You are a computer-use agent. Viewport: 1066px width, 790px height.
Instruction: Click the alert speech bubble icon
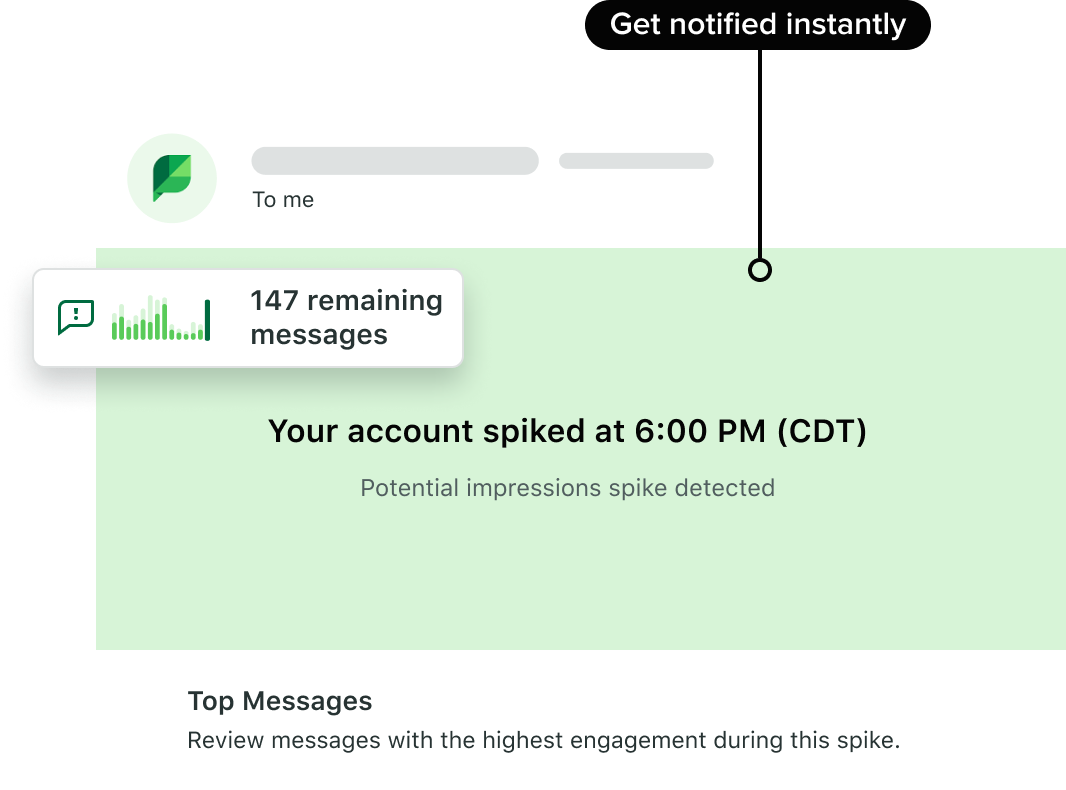[76, 317]
